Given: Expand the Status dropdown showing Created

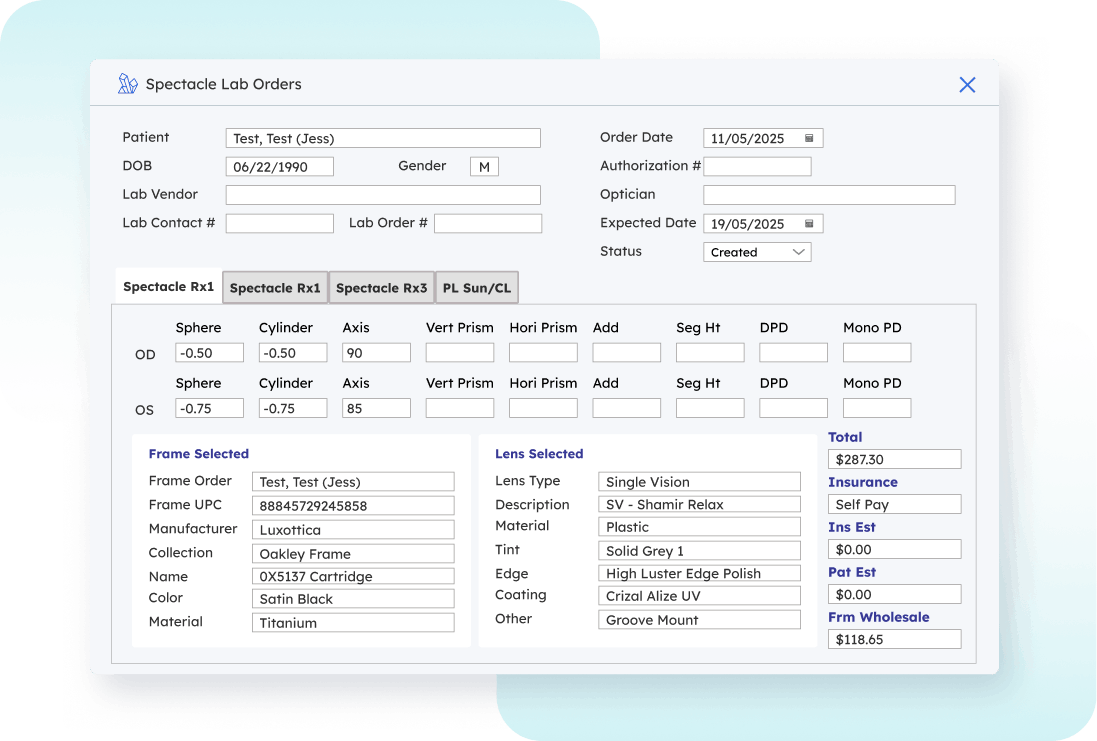Looking at the screenshot, I should click(x=757, y=253).
